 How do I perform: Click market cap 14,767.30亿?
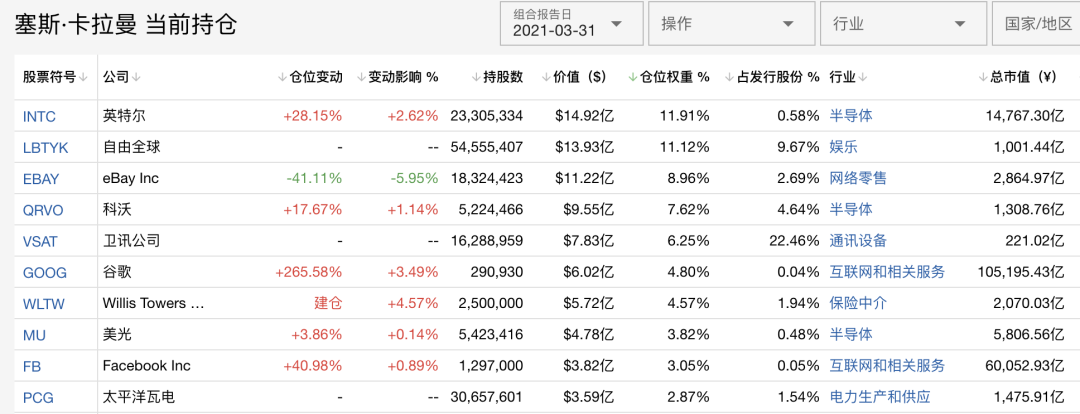coord(1025,116)
